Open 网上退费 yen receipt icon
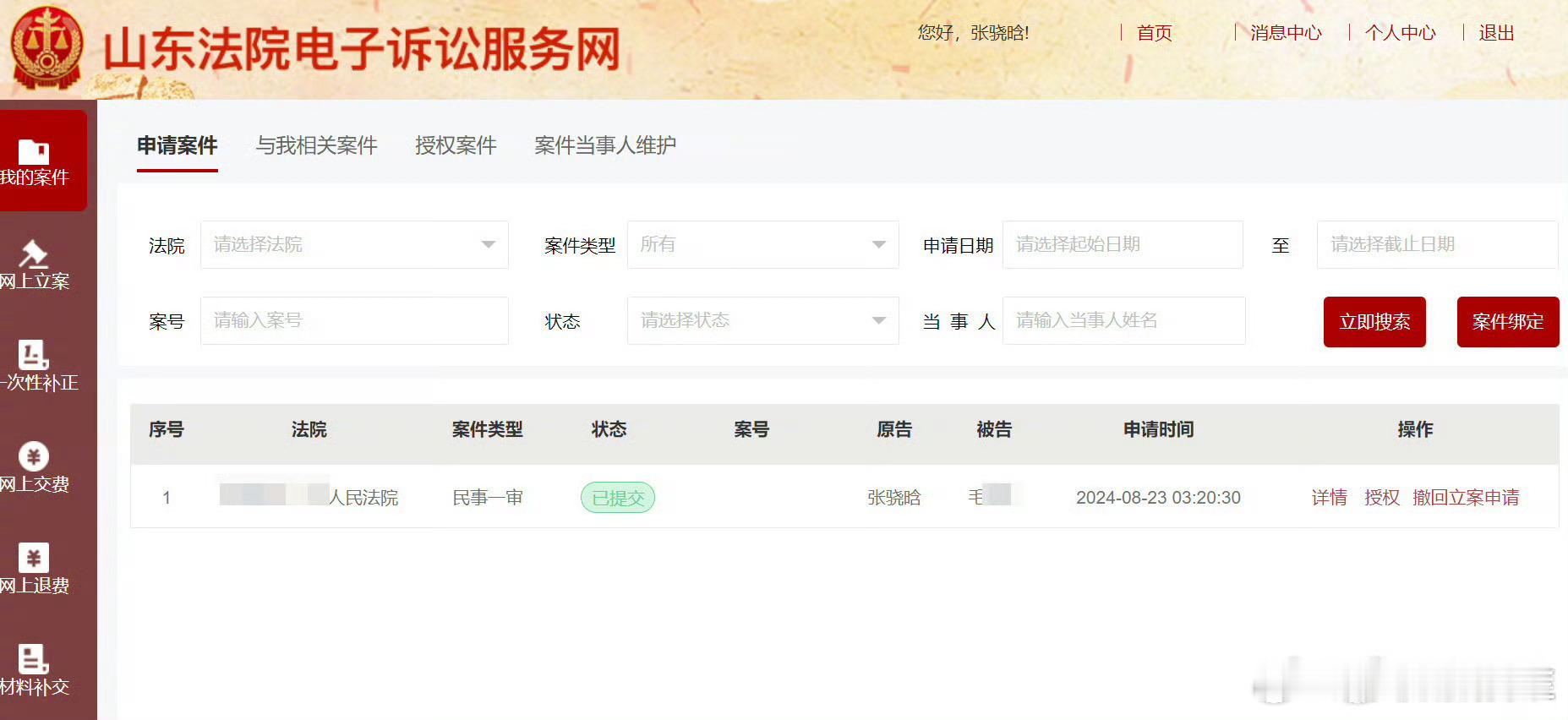The image size is (1568, 720). 34,558
